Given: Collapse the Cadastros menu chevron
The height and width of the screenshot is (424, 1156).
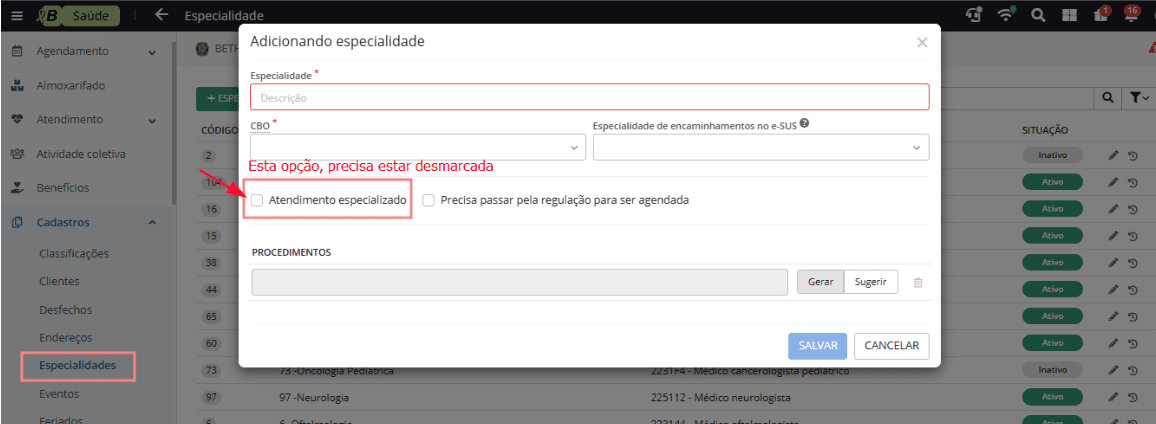Looking at the screenshot, I should [152, 222].
